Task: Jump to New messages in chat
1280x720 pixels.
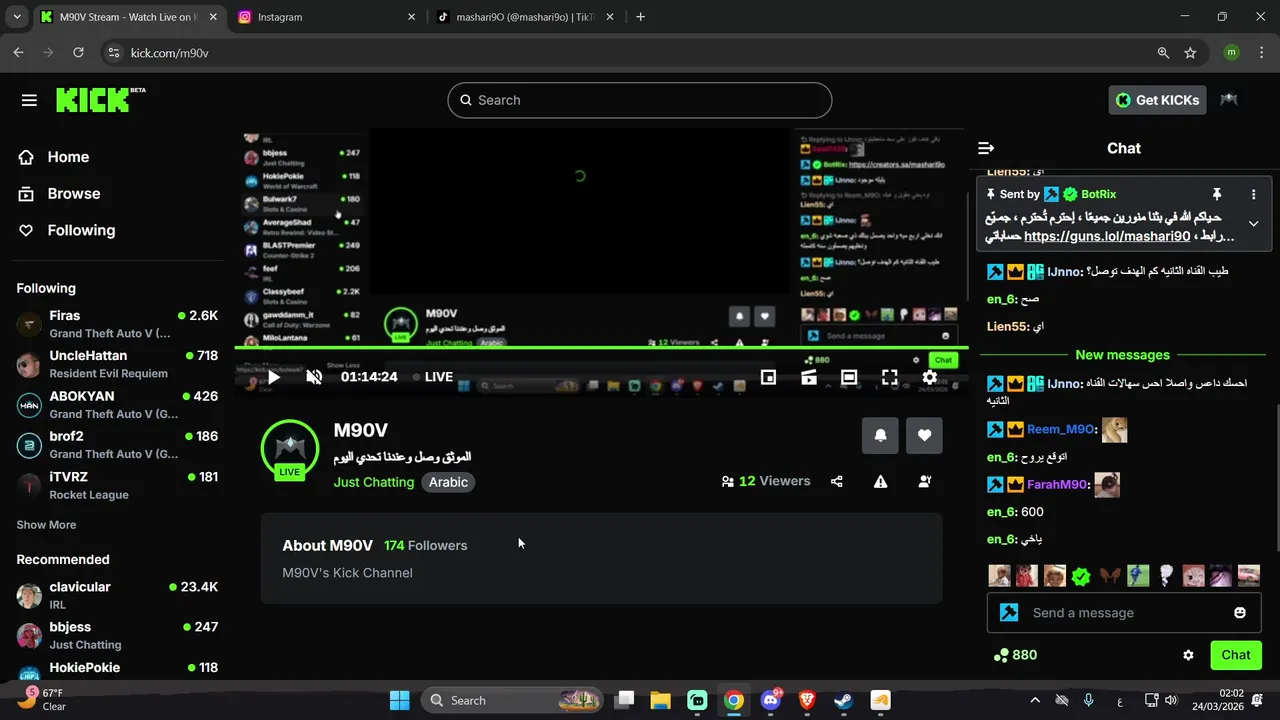Action: 1122,355
